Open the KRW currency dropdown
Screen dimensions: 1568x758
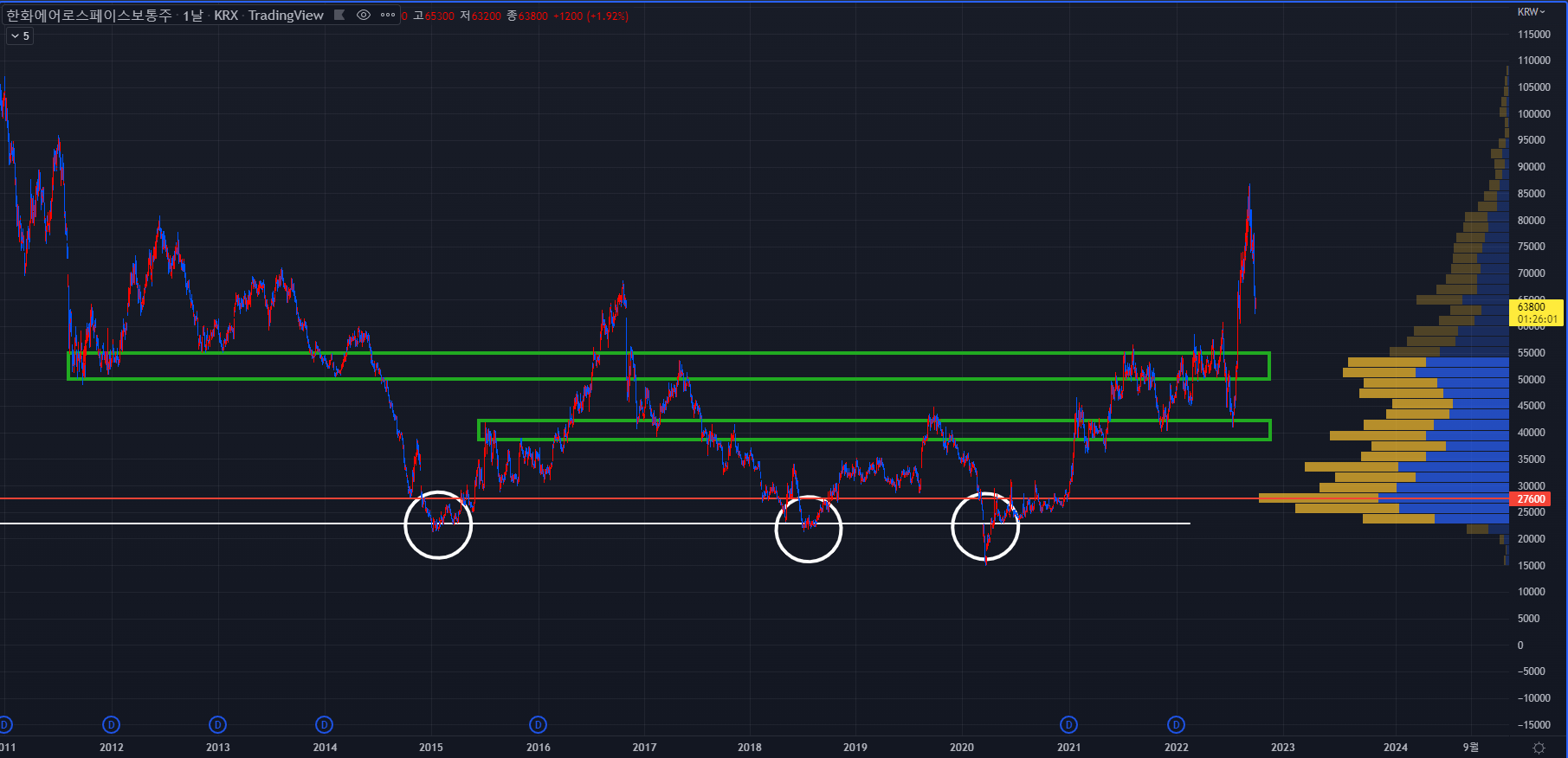pyautogui.click(x=1531, y=12)
